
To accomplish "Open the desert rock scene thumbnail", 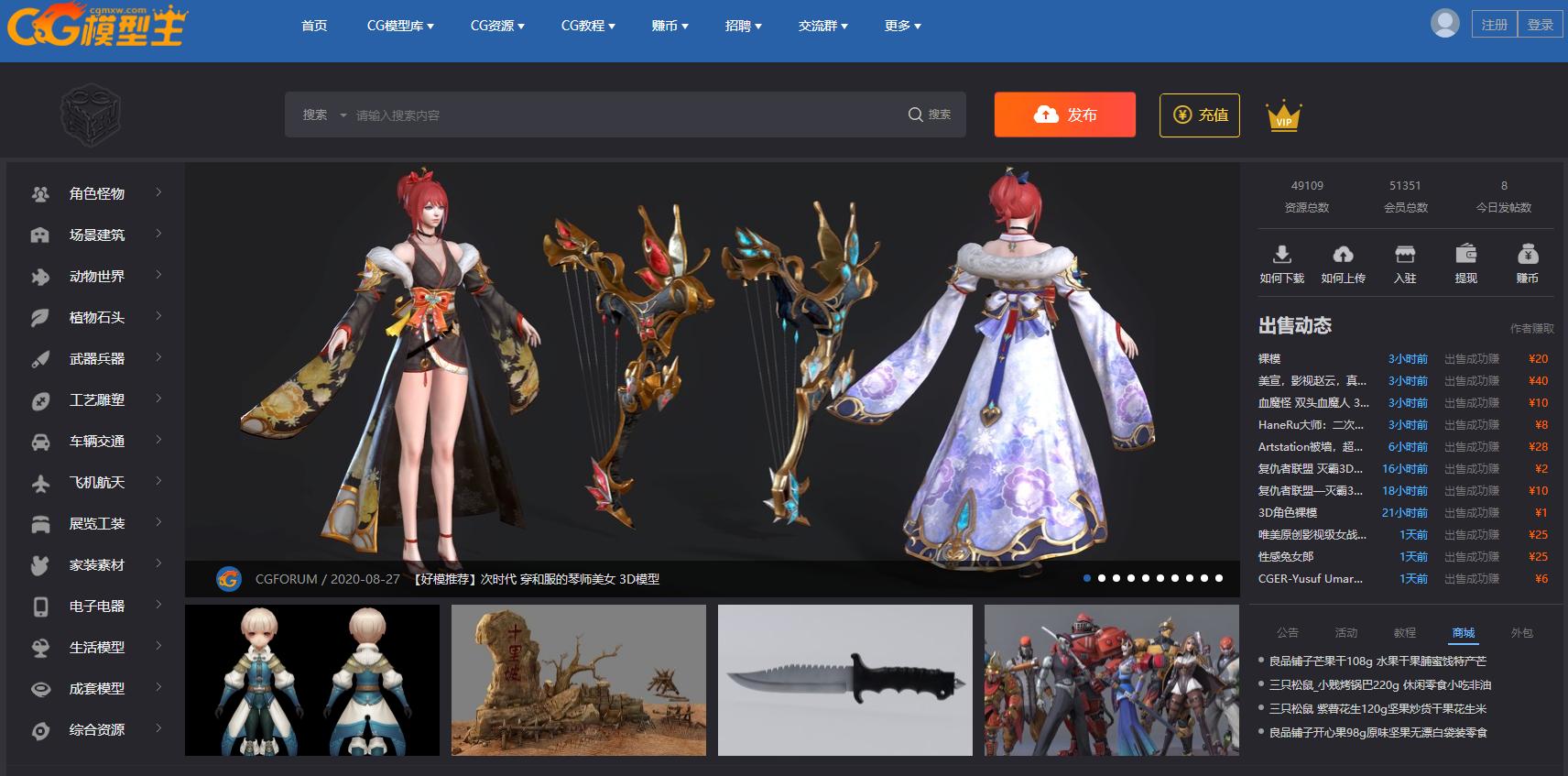I will pyautogui.click(x=579, y=680).
